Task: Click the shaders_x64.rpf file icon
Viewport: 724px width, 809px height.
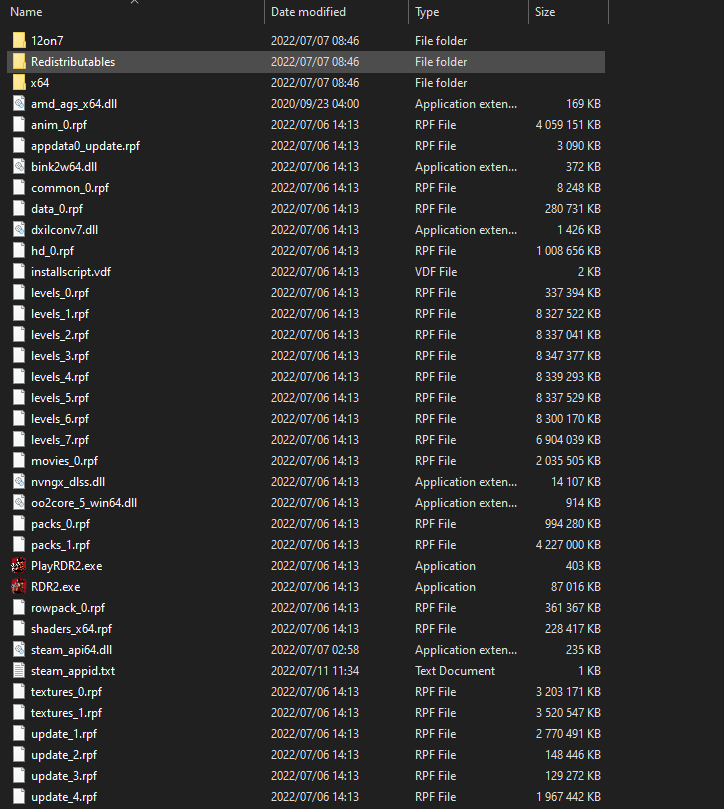Action: 19,628
